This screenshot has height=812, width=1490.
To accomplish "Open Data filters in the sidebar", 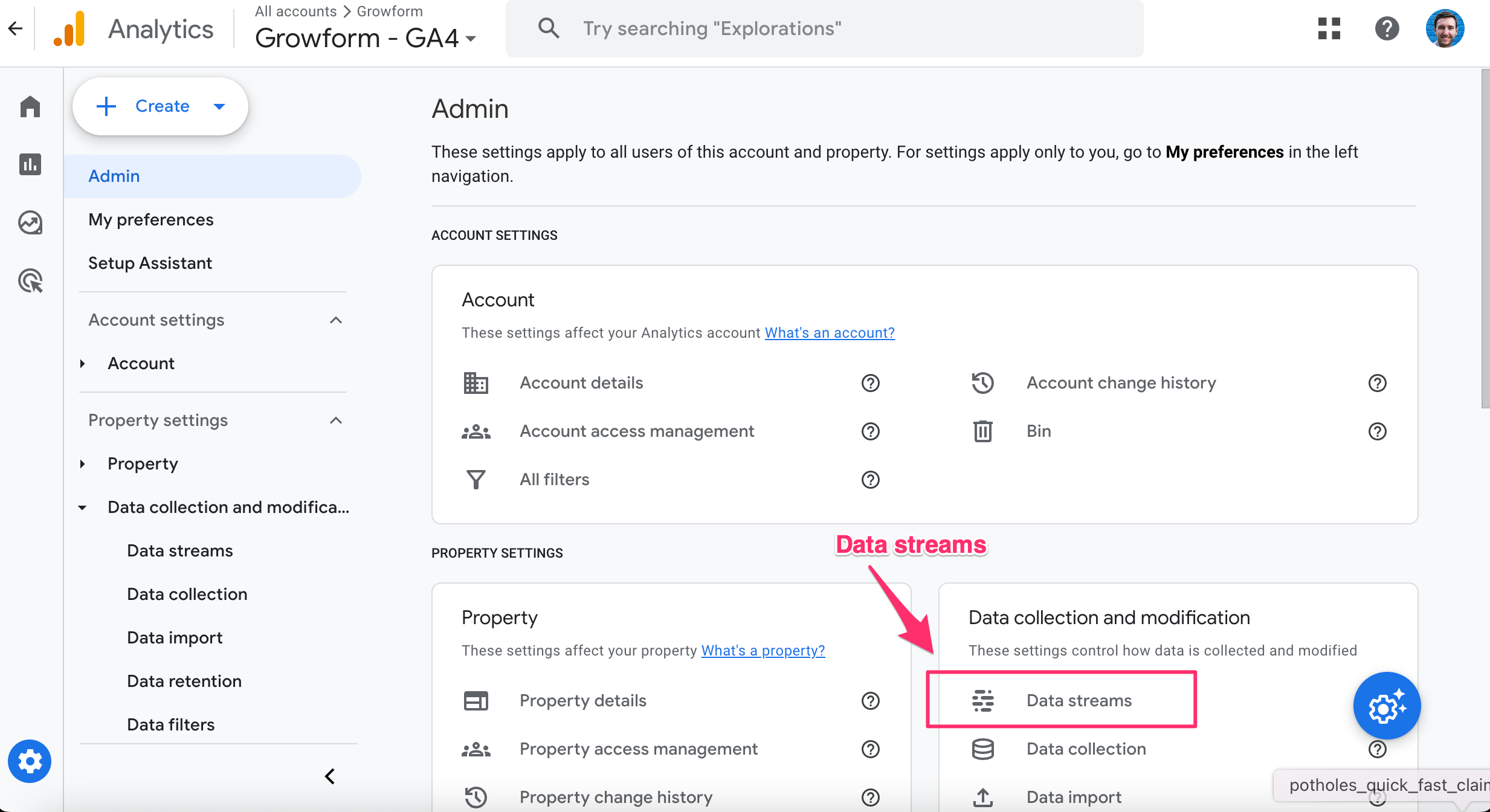I will [x=171, y=724].
